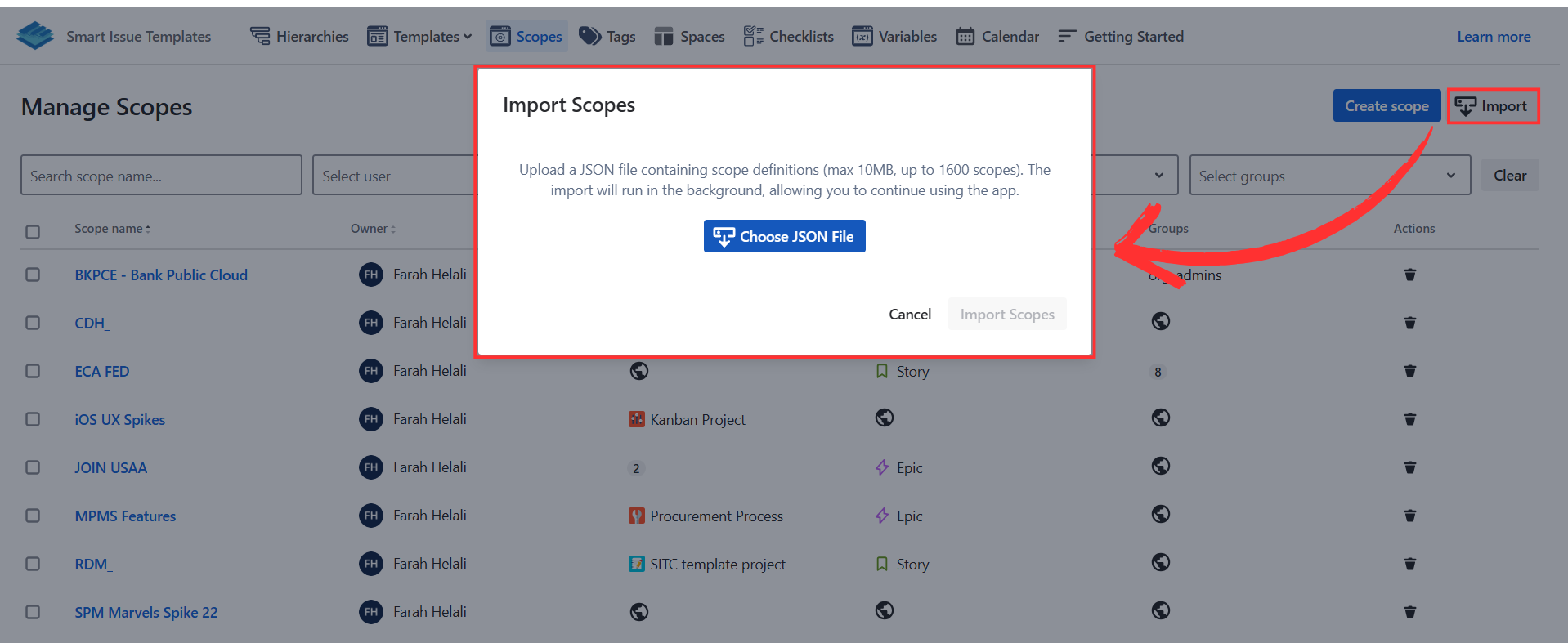Click the Search scope name field
Viewport: 1568px width, 643px height.
pyautogui.click(x=161, y=176)
